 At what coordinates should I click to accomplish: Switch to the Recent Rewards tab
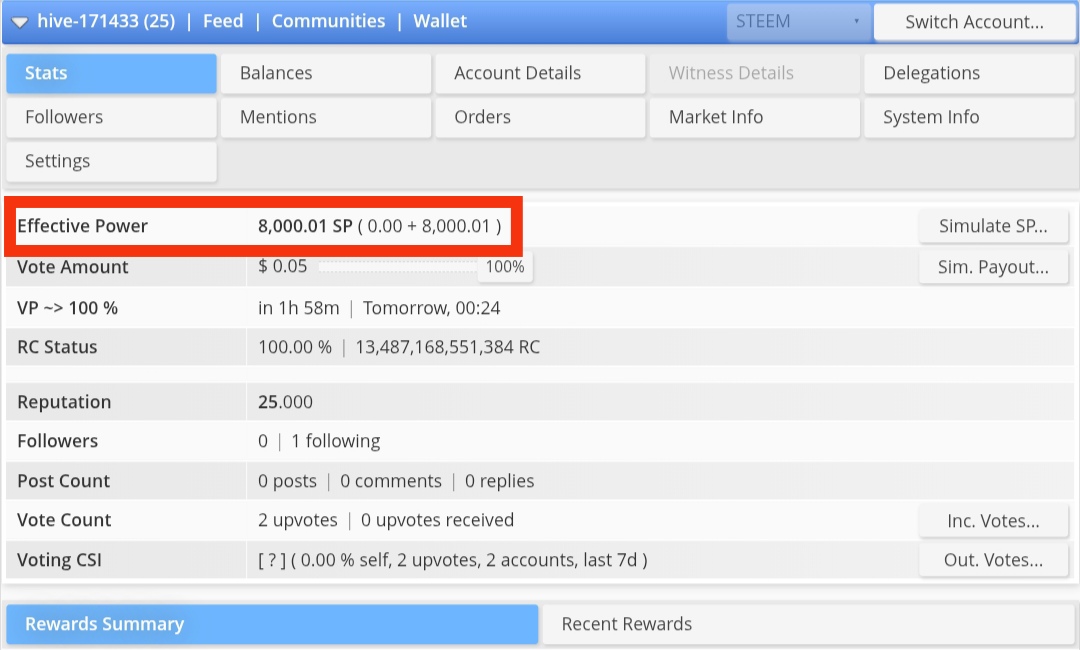(x=808, y=624)
